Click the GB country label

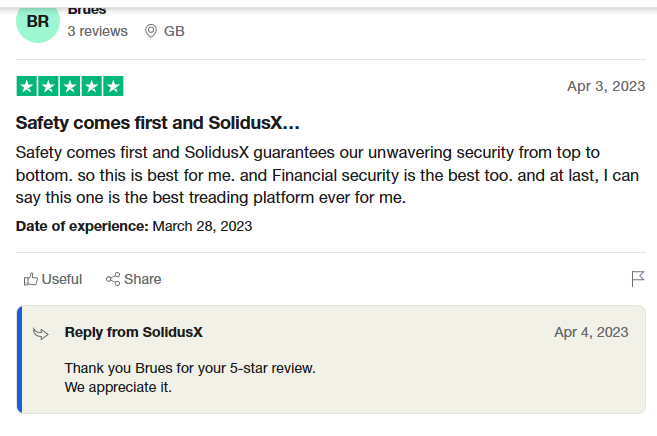(x=174, y=31)
